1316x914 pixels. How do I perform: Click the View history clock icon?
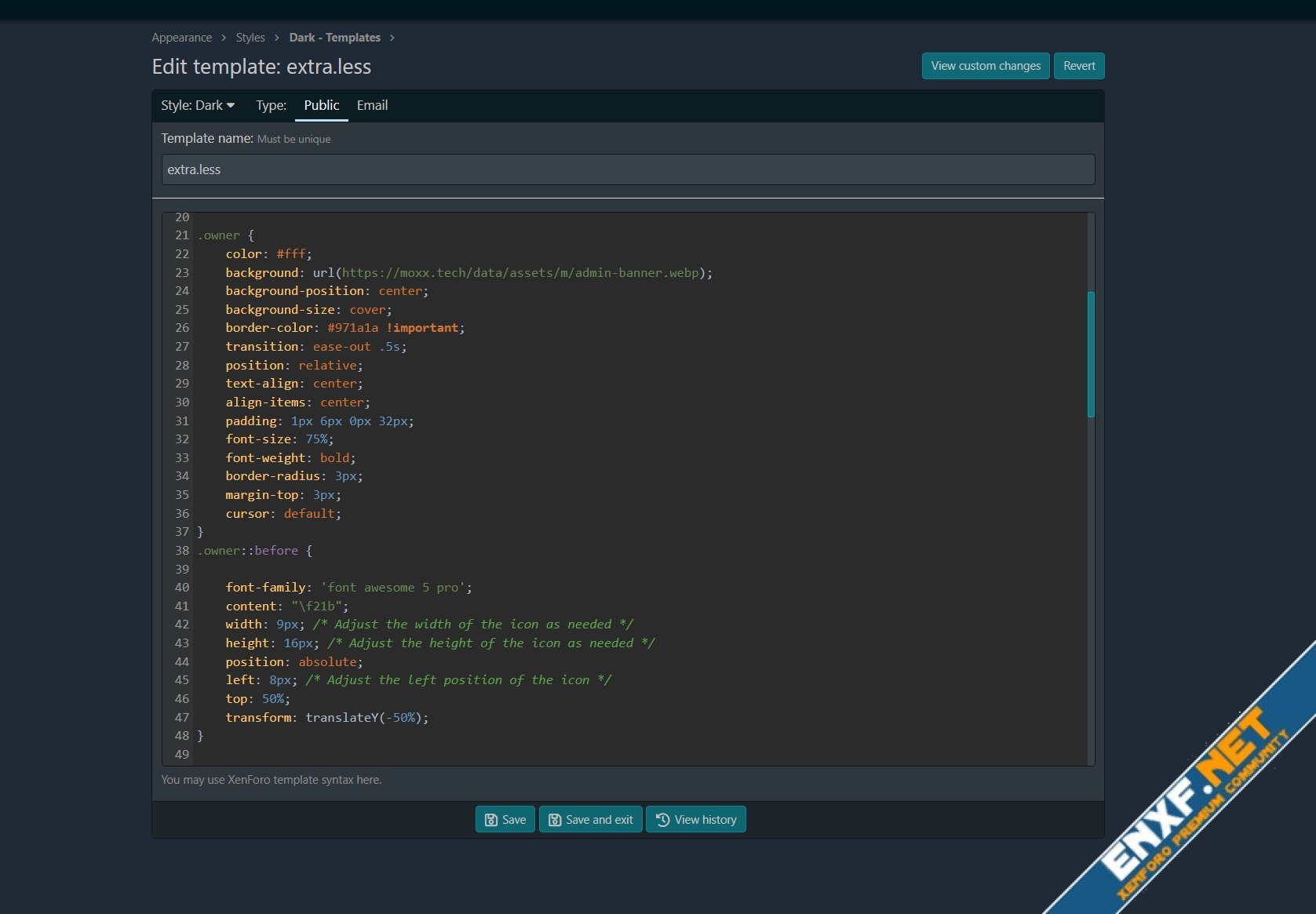pos(663,820)
